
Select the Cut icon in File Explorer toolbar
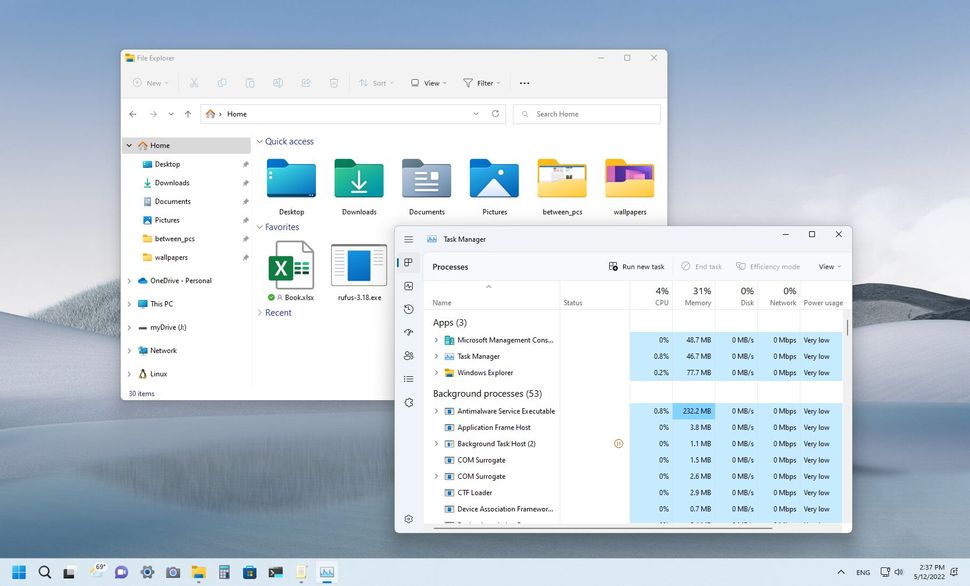click(x=194, y=83)
